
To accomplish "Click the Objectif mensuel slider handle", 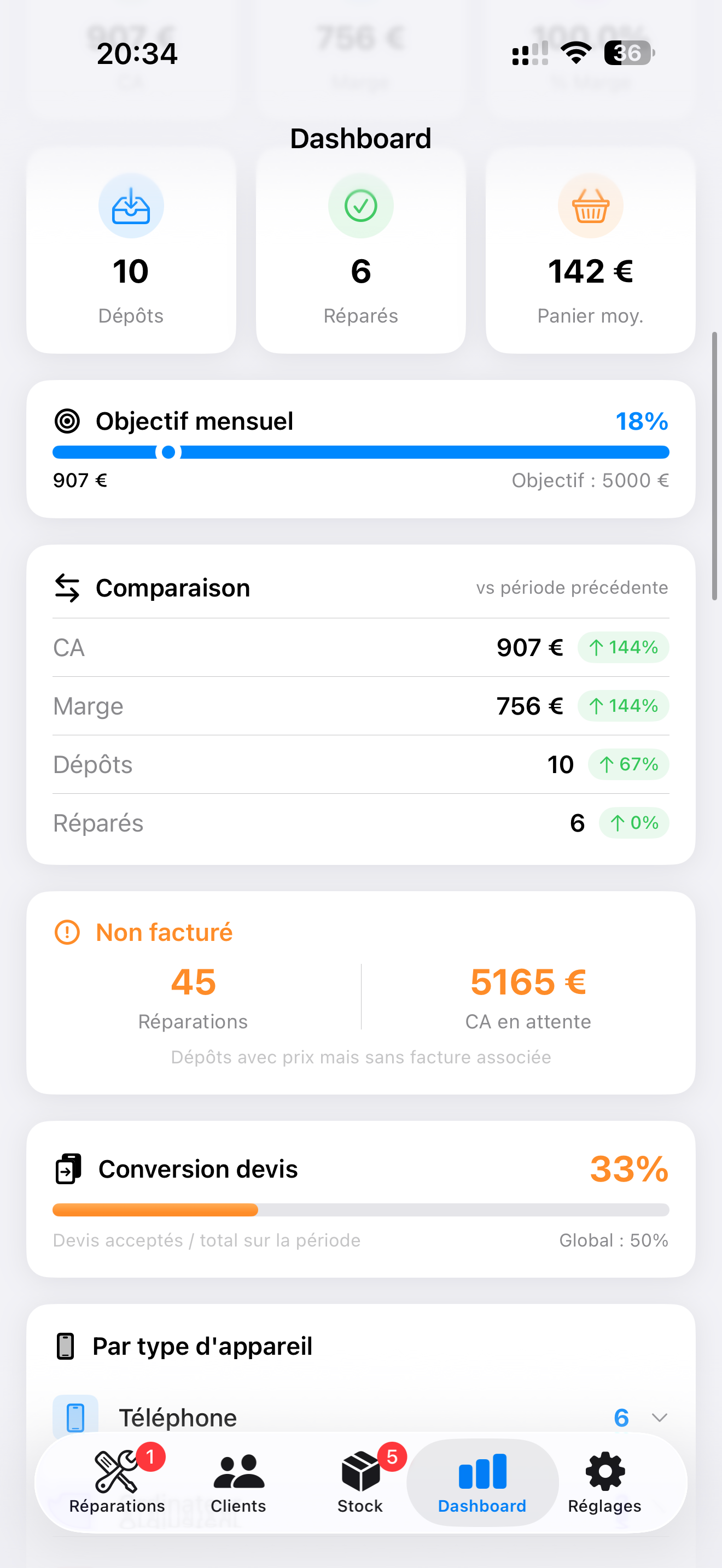I will (168, 452).
